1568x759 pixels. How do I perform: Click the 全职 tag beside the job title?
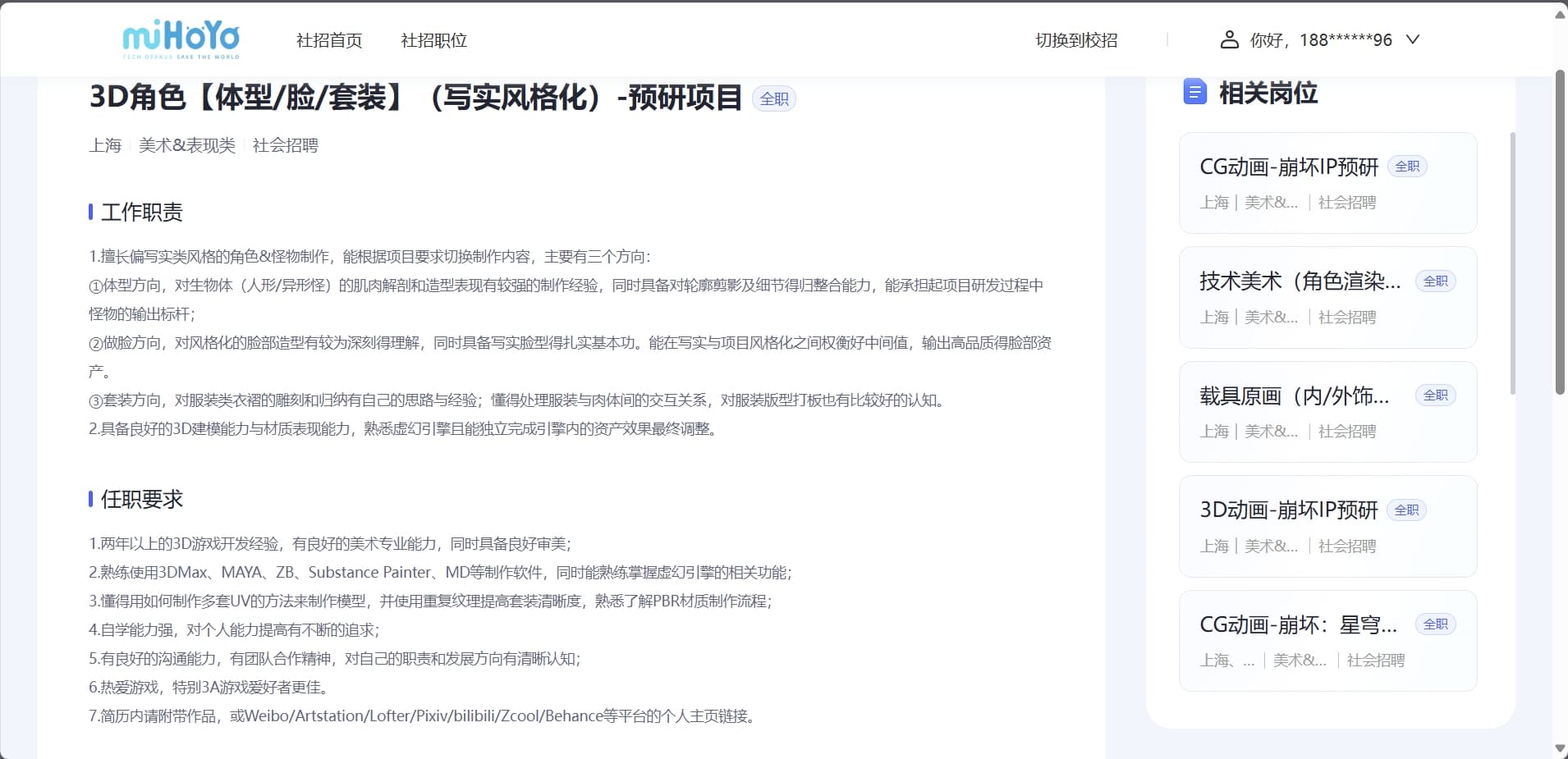pos(773,99)
